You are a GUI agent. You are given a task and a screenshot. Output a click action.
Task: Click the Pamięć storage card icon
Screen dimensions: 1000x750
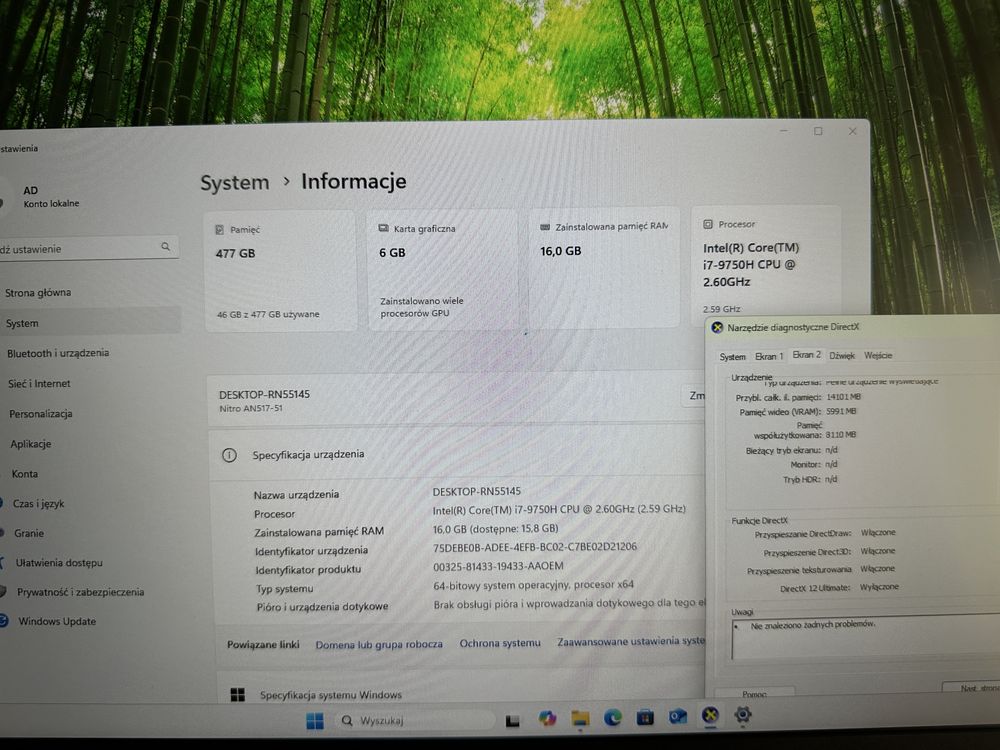point(219,230)
